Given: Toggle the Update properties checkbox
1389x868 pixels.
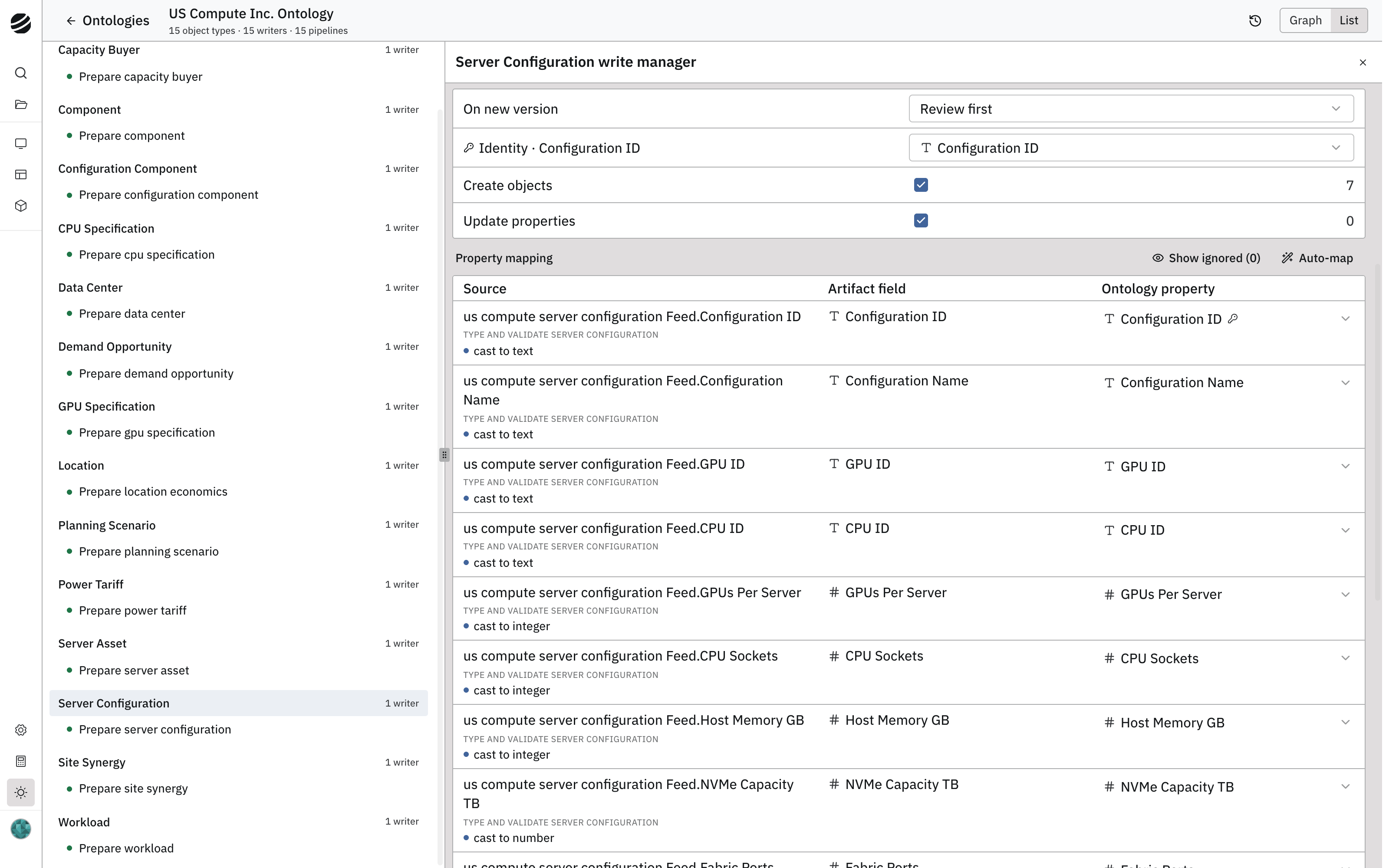Looking at the screenshot, I should (x=921, y=220).
